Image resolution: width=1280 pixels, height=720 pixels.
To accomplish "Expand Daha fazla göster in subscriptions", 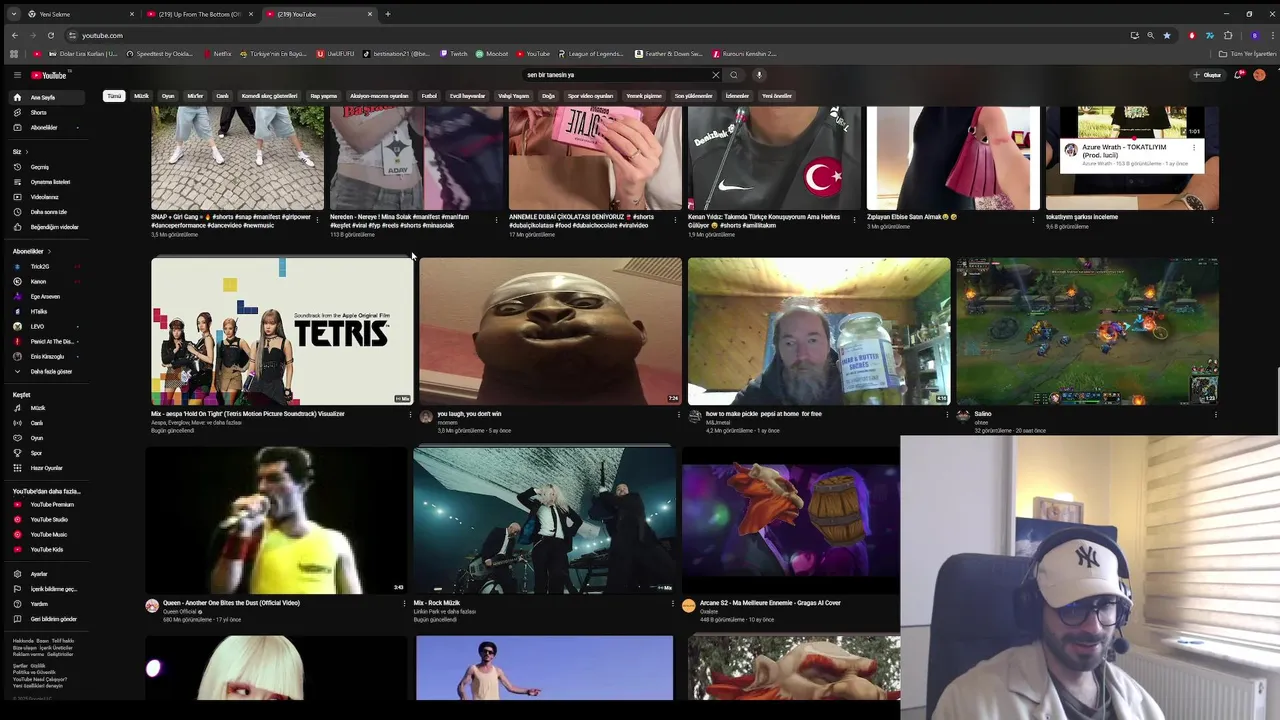I will pyautogui.click(x=50, y=371).
